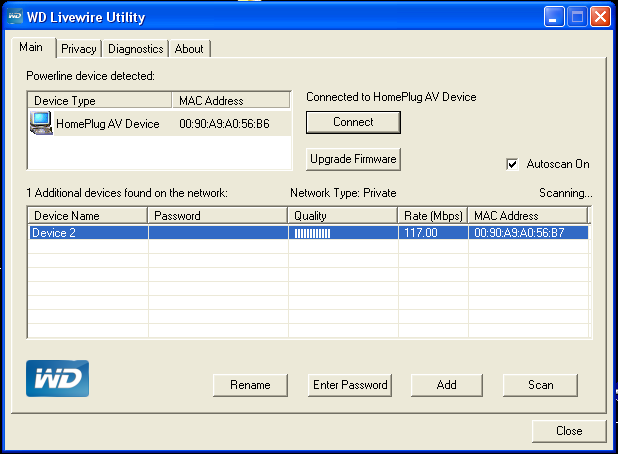
Task: Click the Device Type column header
Action: tap(100, 100)
